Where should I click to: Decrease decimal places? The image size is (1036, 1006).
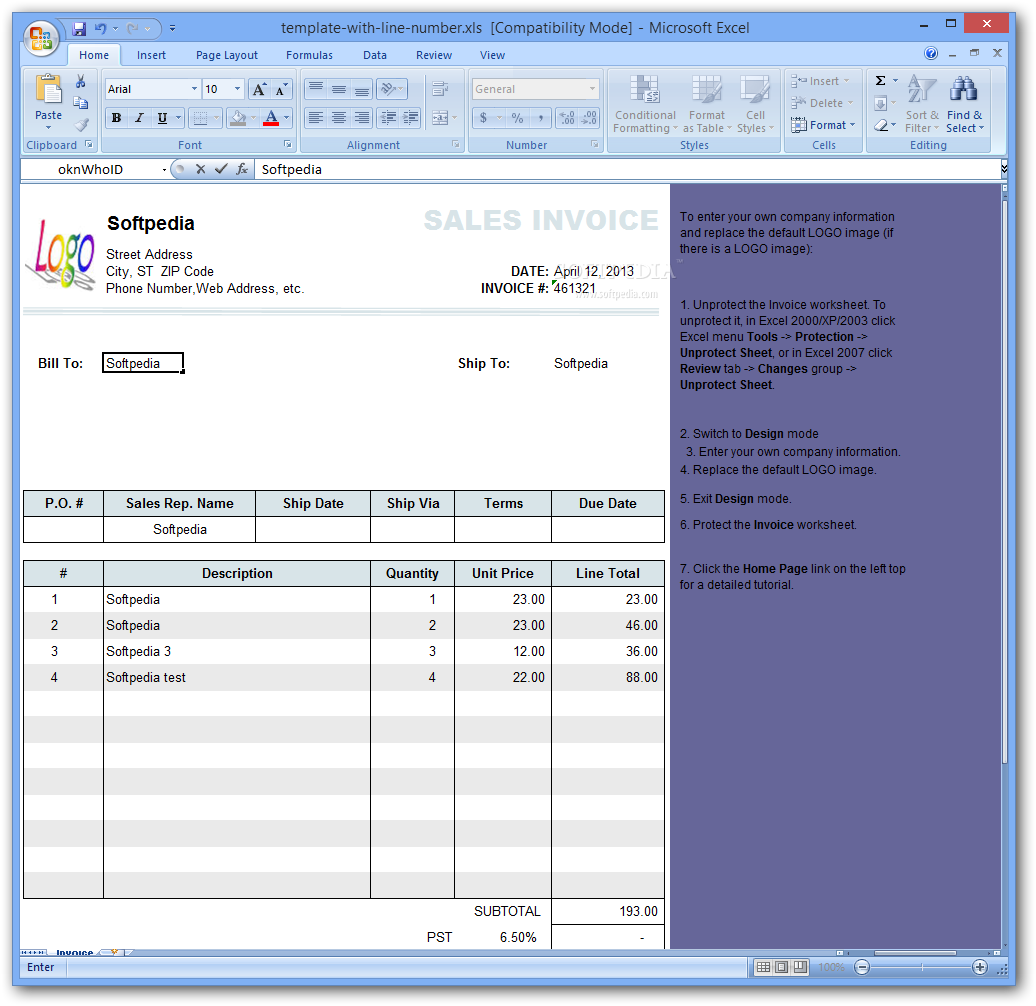point(589,118)
